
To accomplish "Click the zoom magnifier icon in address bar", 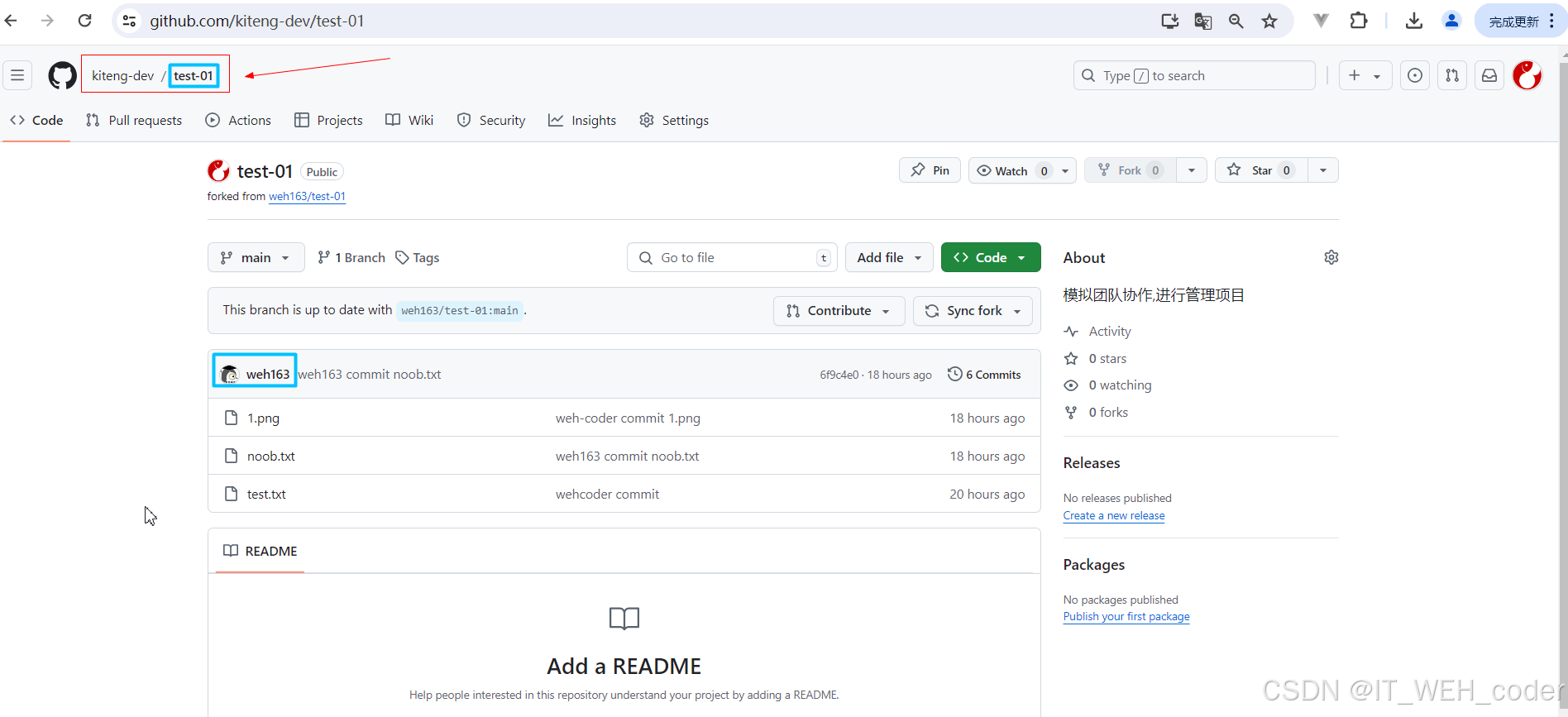I will tap(1236, 21).
